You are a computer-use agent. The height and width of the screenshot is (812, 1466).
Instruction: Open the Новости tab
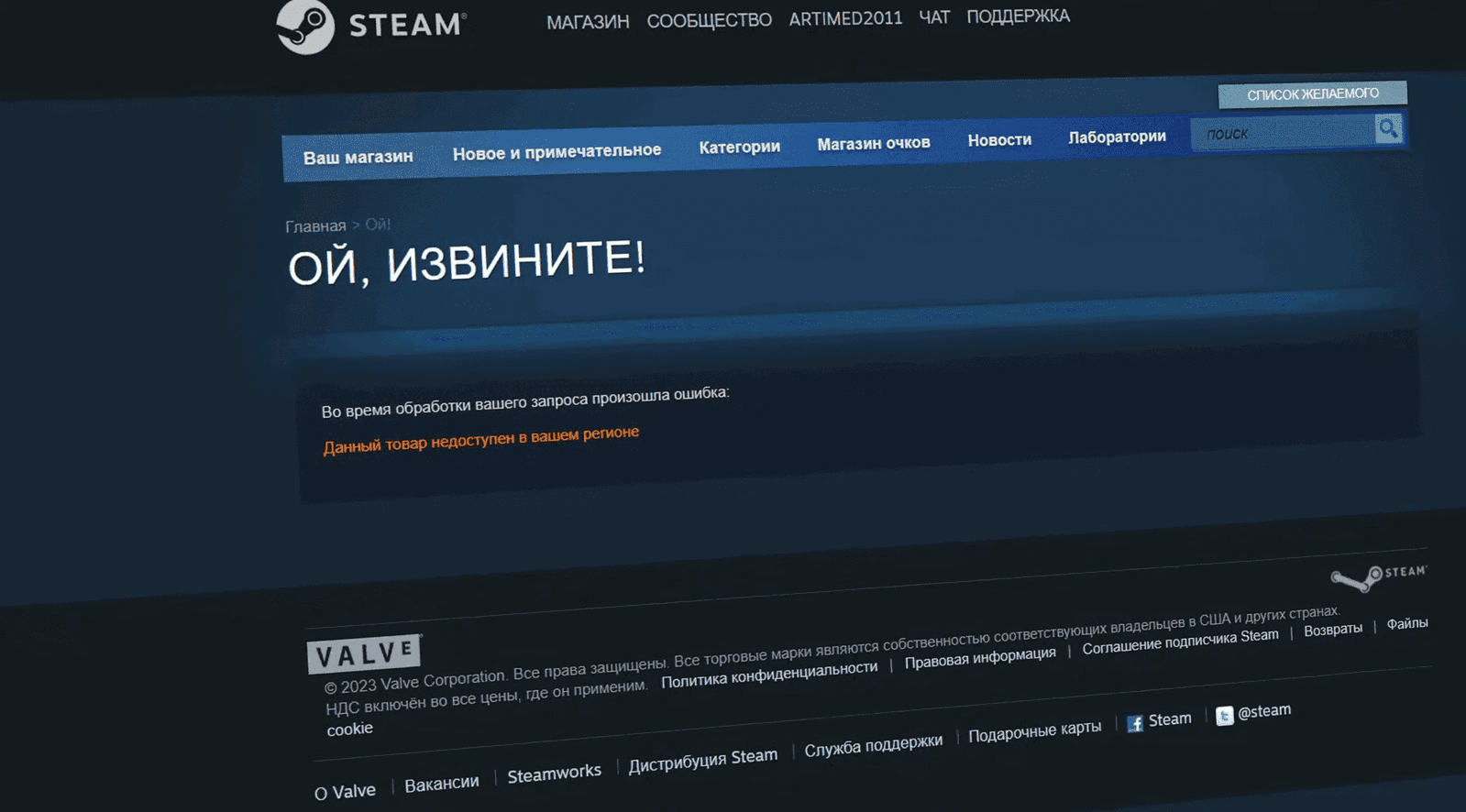coord(999,140)
